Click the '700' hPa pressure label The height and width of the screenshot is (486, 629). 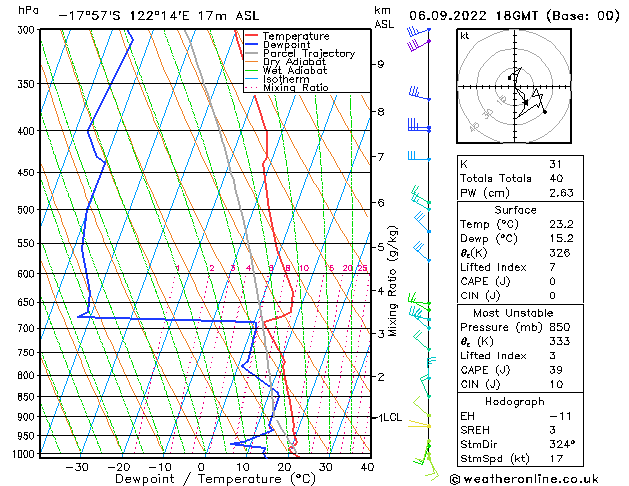(28, 329)
